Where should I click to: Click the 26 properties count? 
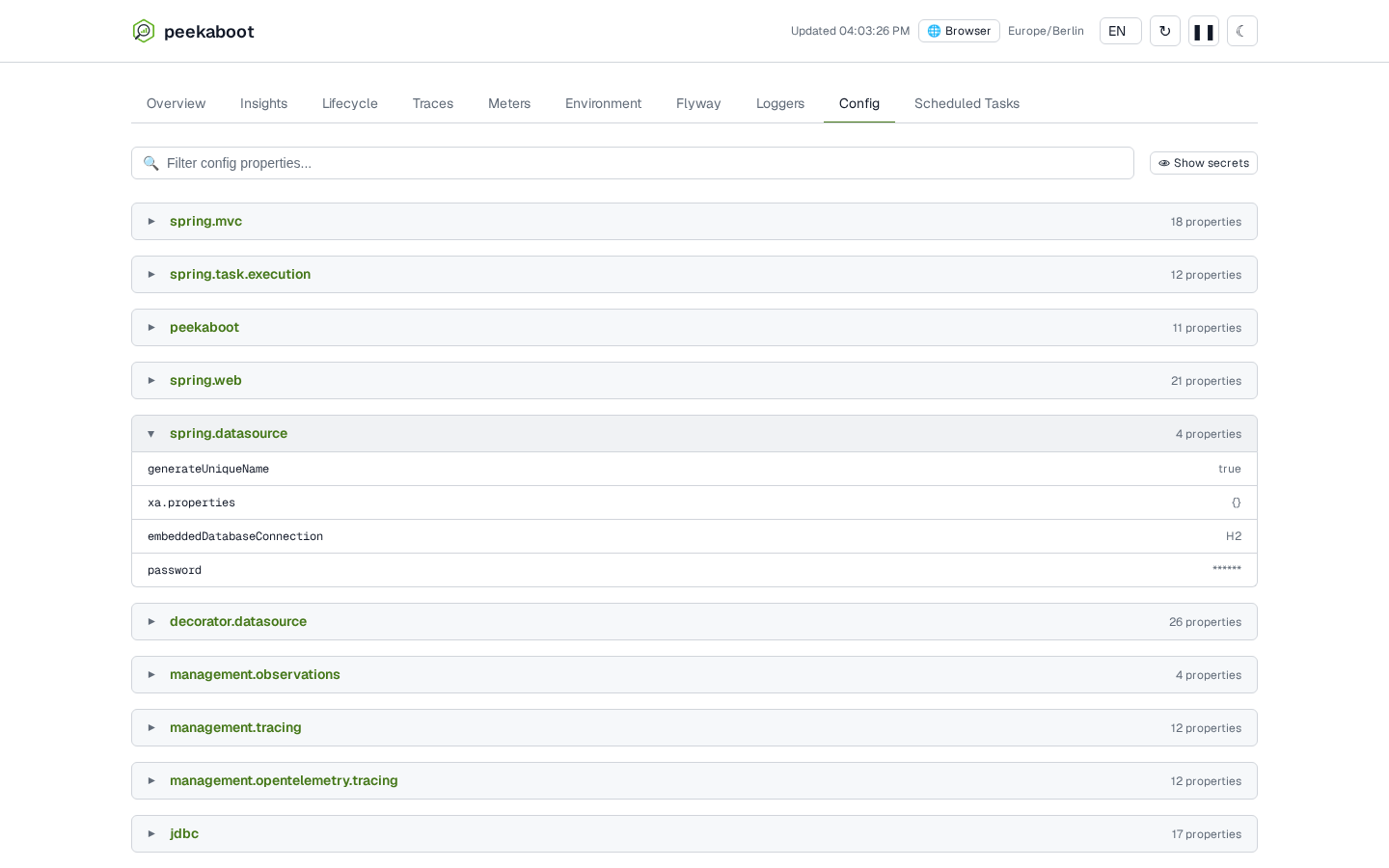click(x=1205, y=622)
